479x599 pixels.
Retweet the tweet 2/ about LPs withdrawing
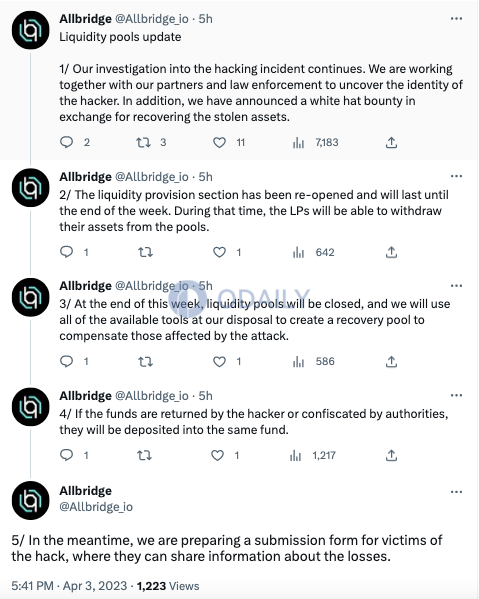145,252
